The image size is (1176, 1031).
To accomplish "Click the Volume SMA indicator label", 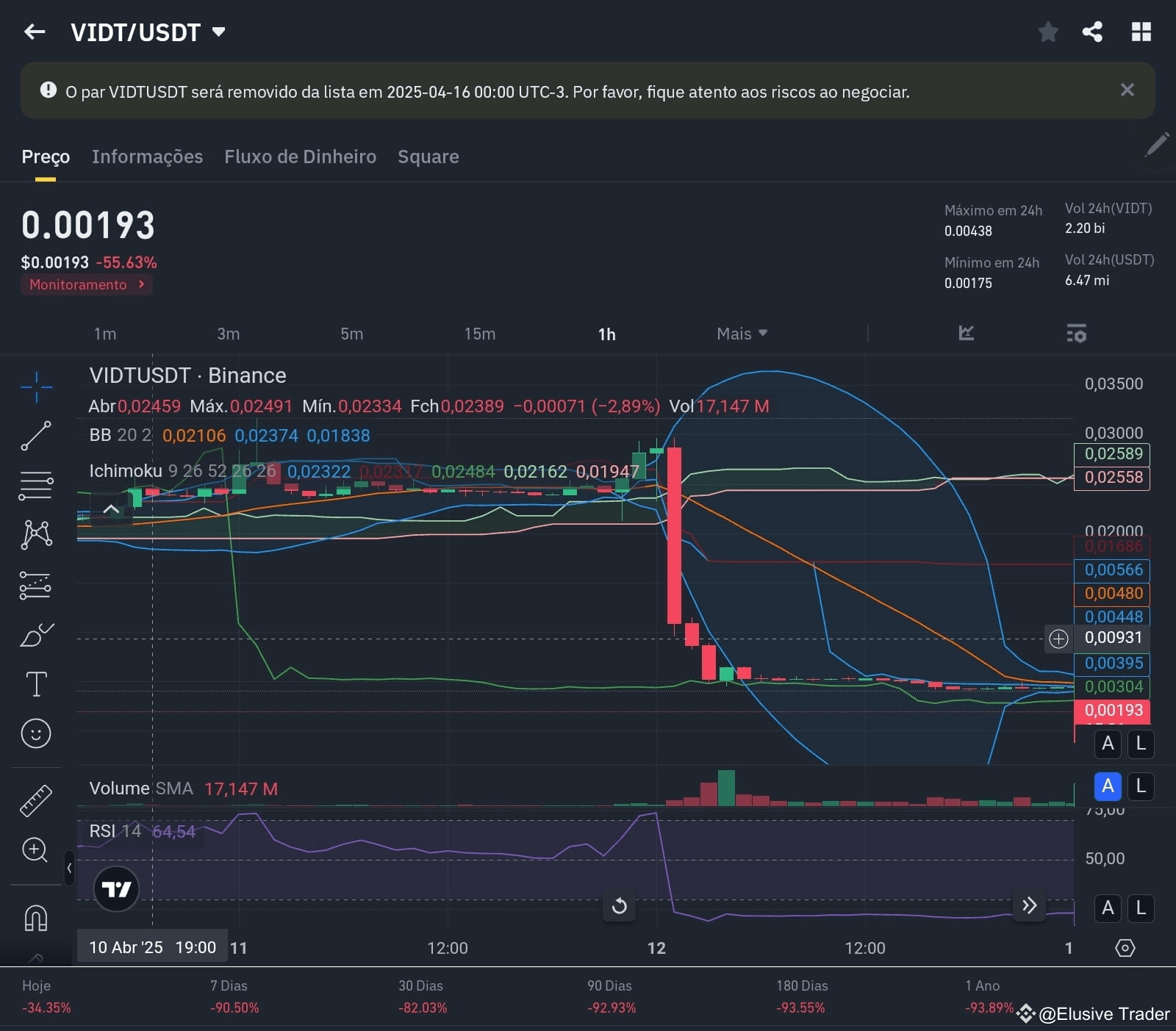I will (x=141, y=788).
